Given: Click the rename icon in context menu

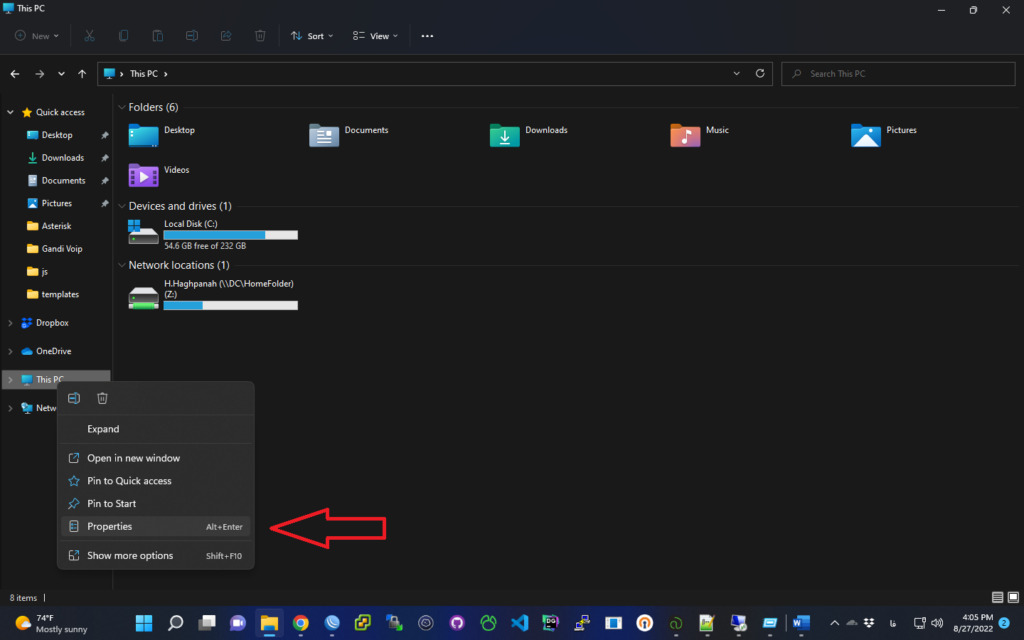Looking at the screenshot, I should click(74, 398).
